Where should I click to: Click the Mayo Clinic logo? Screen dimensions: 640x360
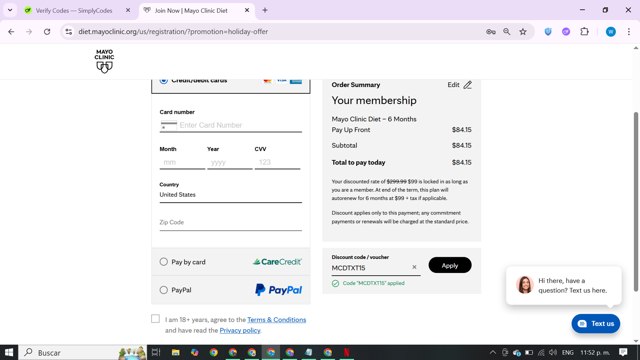pos(104,61)
